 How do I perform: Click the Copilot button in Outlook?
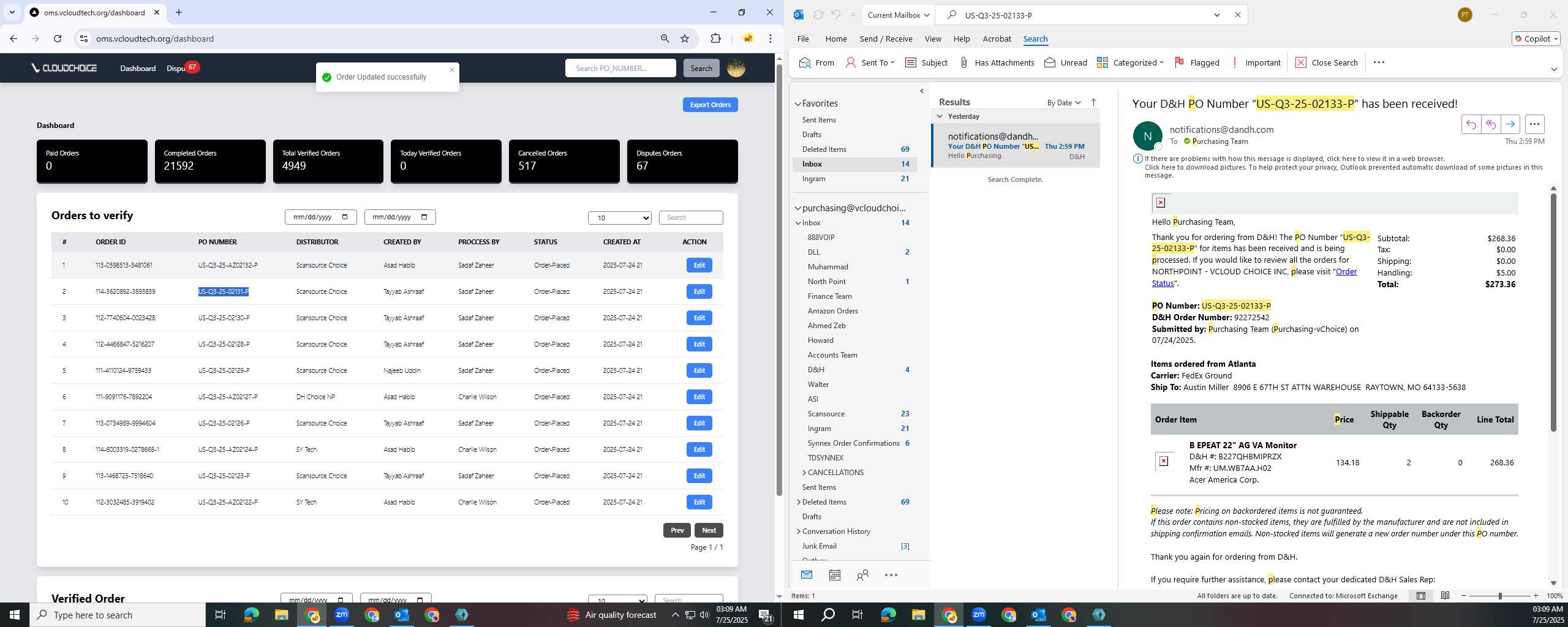(x=1536, y=39)
